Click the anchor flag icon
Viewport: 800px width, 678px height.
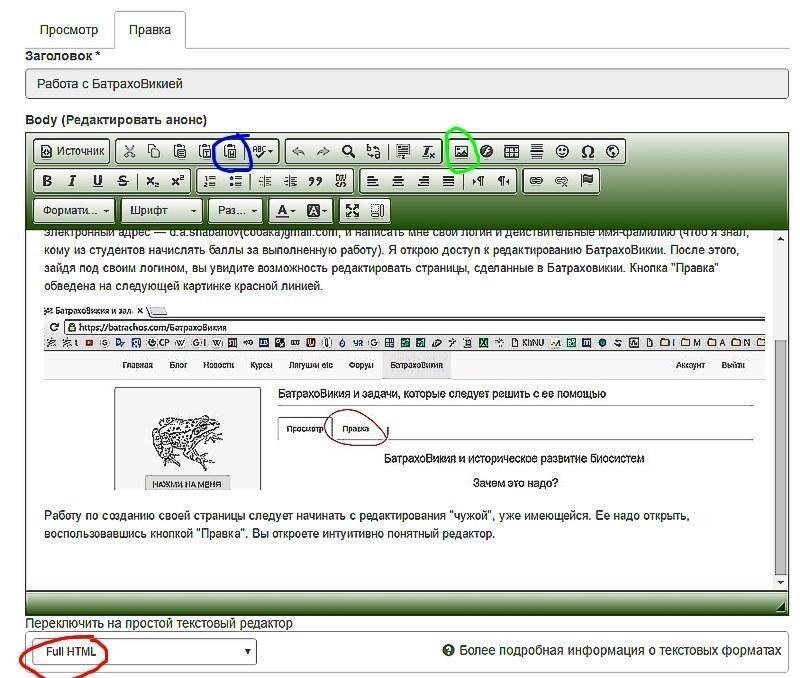coord(587,181)
